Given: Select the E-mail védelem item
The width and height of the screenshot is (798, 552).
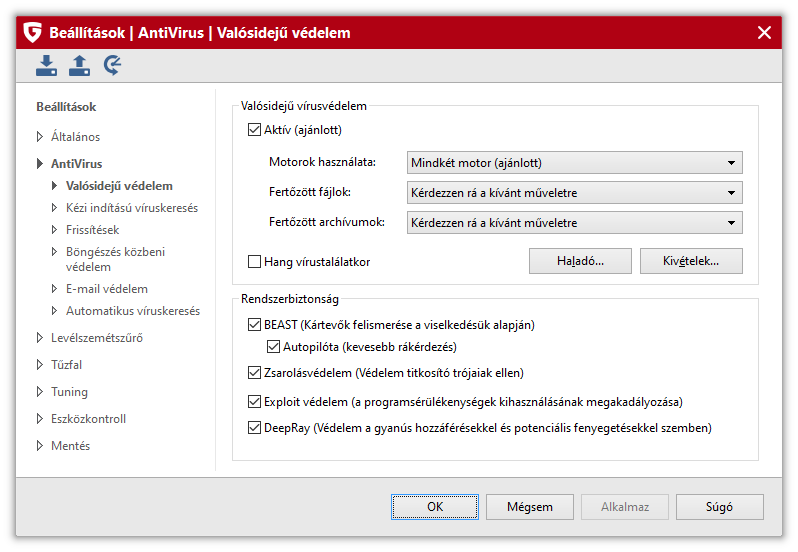Looking at the screenshot, I should point(107,288).
